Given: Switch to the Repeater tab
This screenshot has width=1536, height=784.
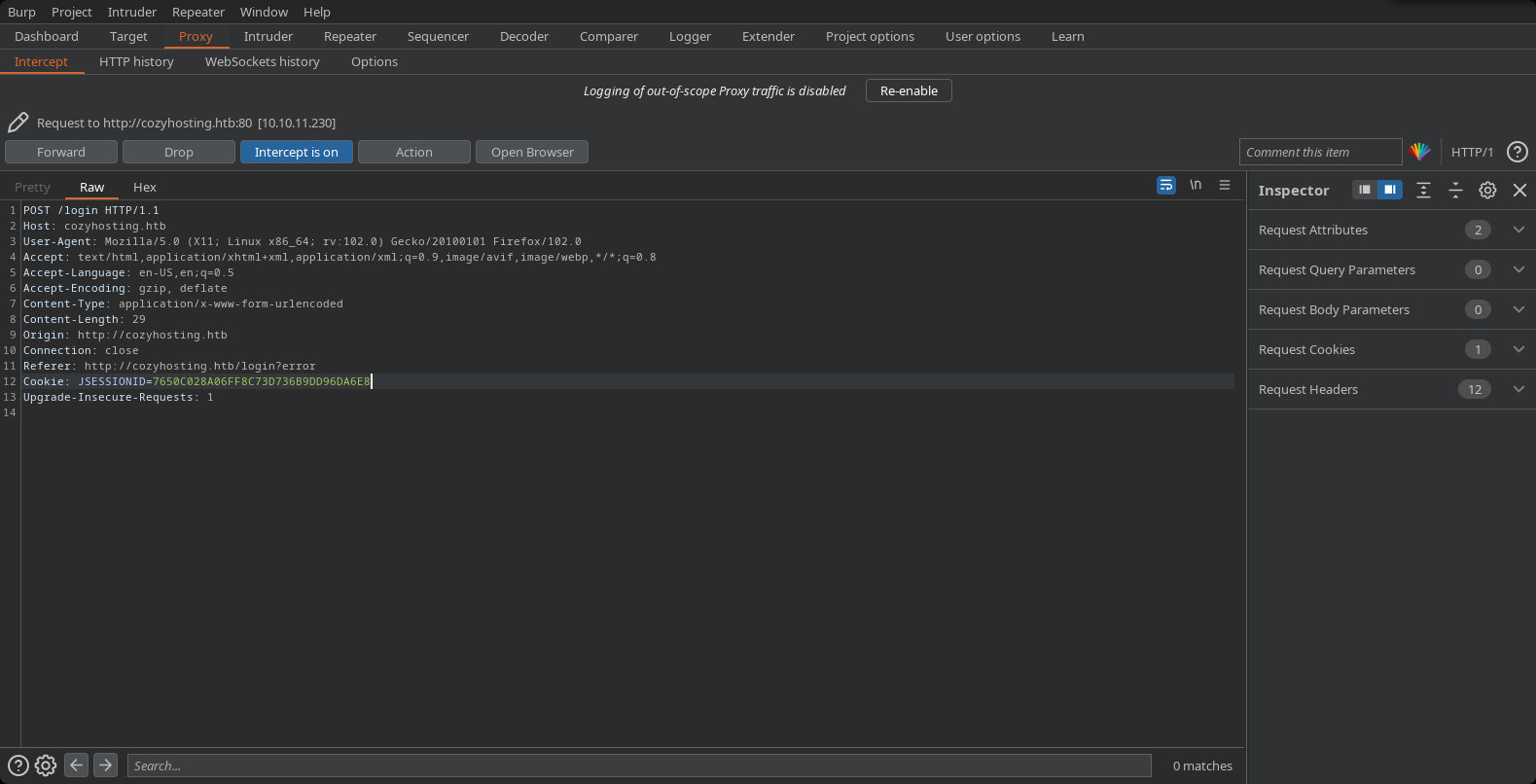Looking at the screenshot, I should tap(350, 36).
